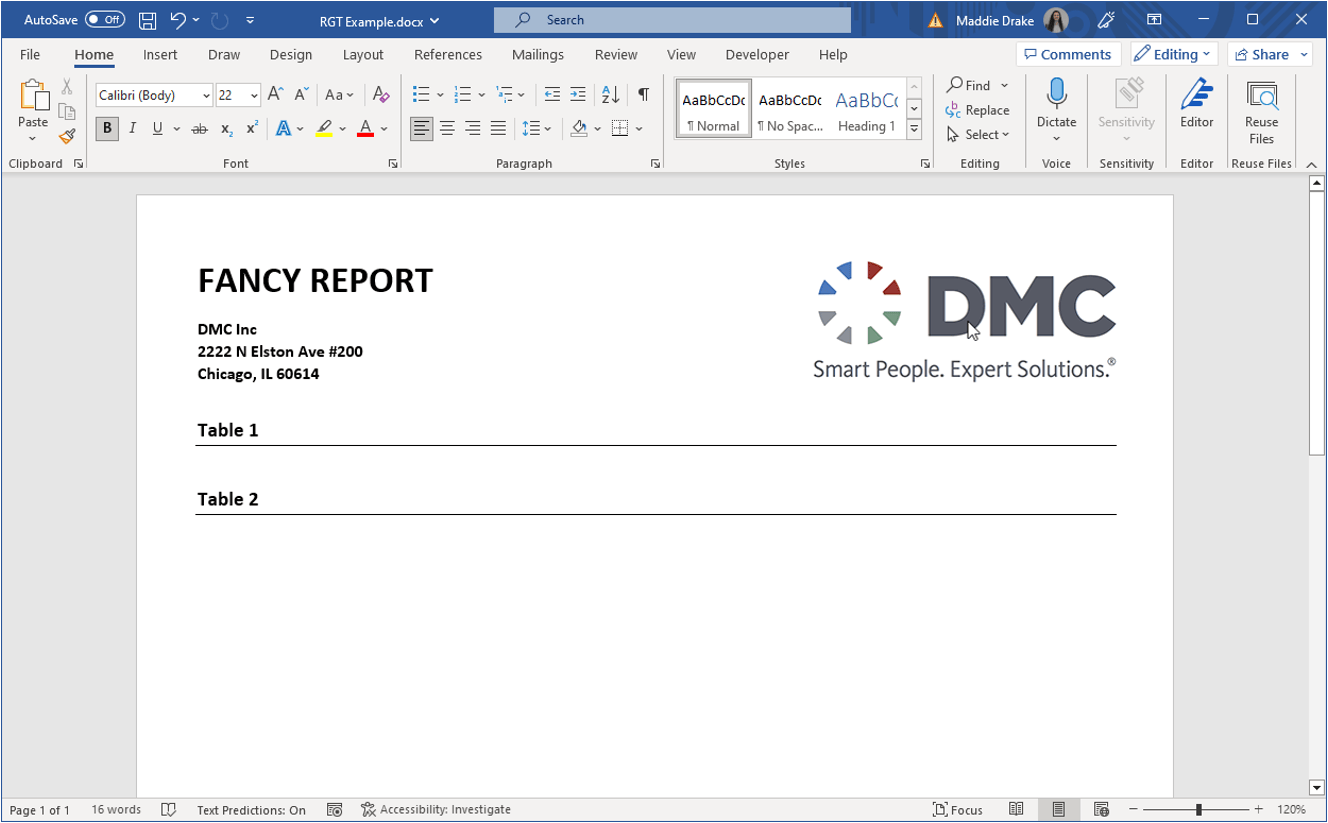This screenshot has height=823, width=1328.
Task: Increase paragraph indent
Action: (x=578, y=95)
